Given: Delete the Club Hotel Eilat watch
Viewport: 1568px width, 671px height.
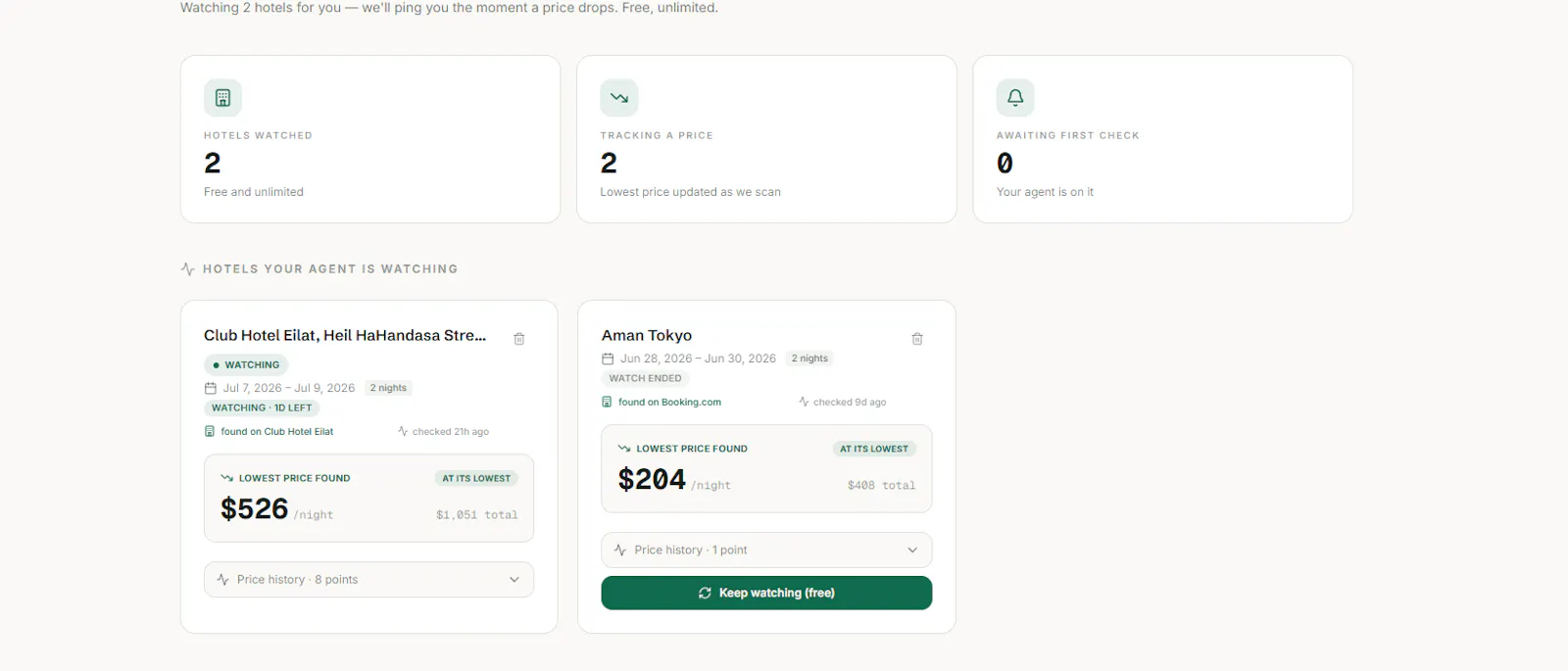Looking at the screenshot, I should click(x=519, y=339).
